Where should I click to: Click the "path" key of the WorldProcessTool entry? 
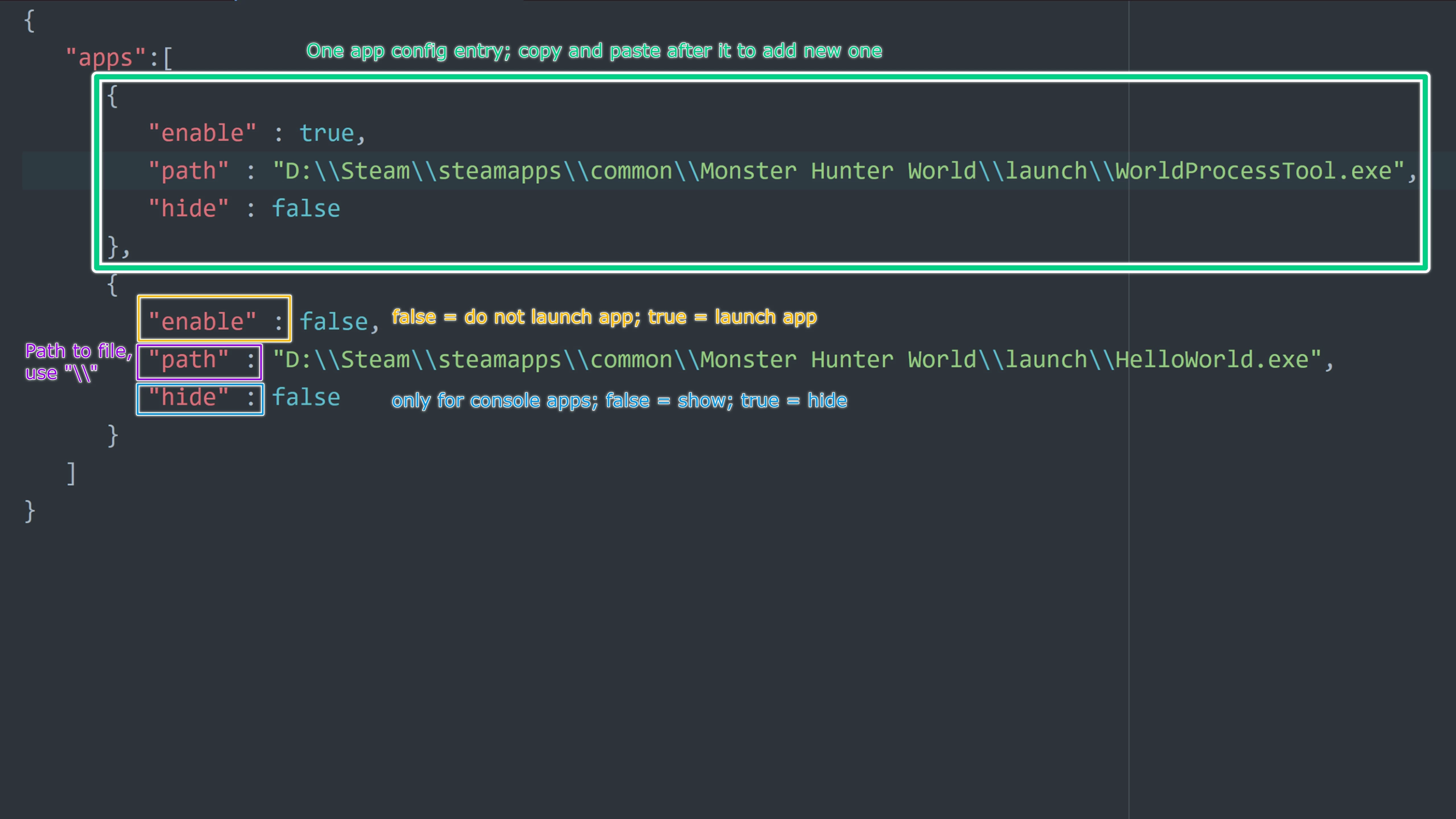tap(189, 171)
